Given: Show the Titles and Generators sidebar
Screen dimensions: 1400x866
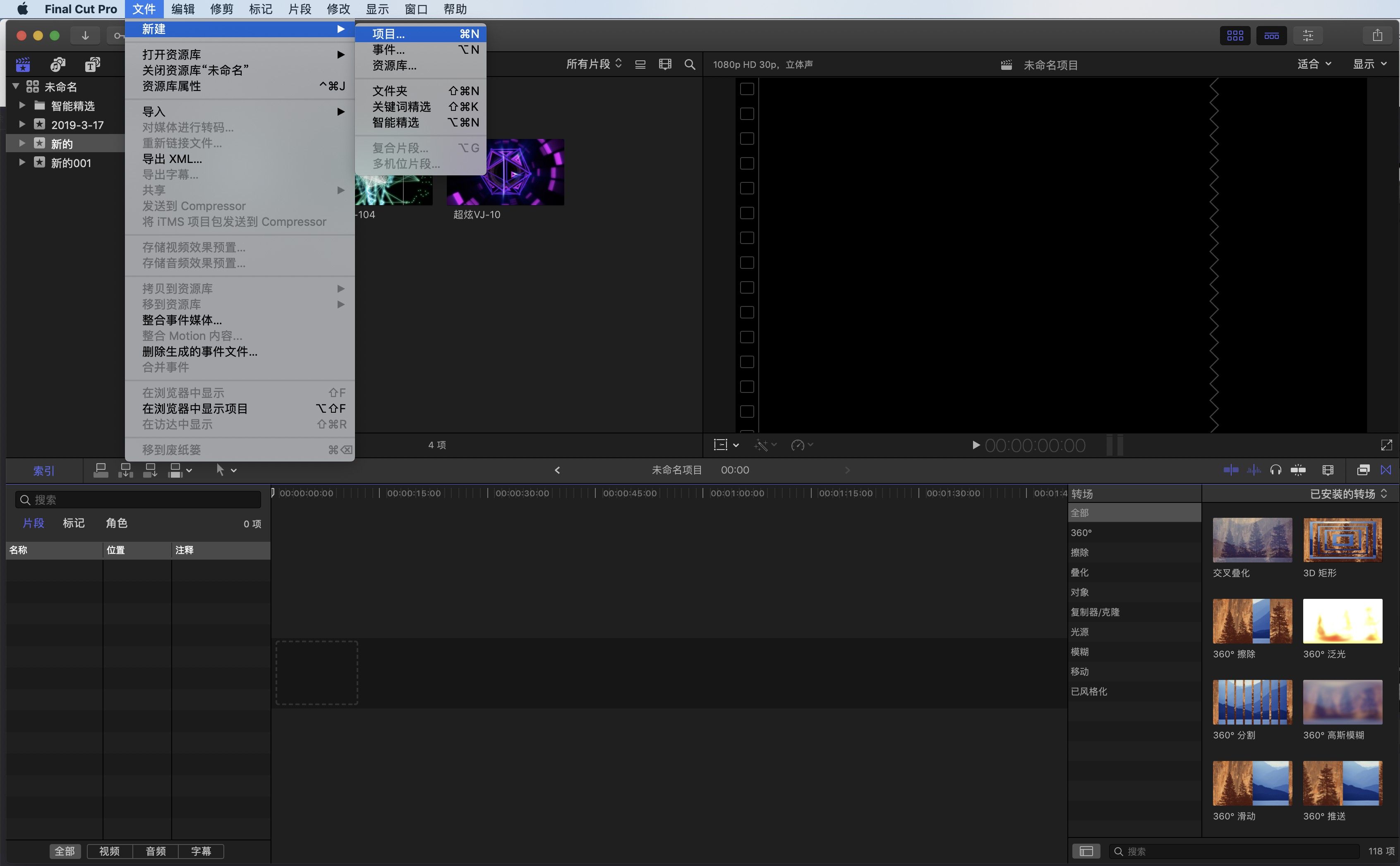Looking at the screenshot, I should (93, 65).
